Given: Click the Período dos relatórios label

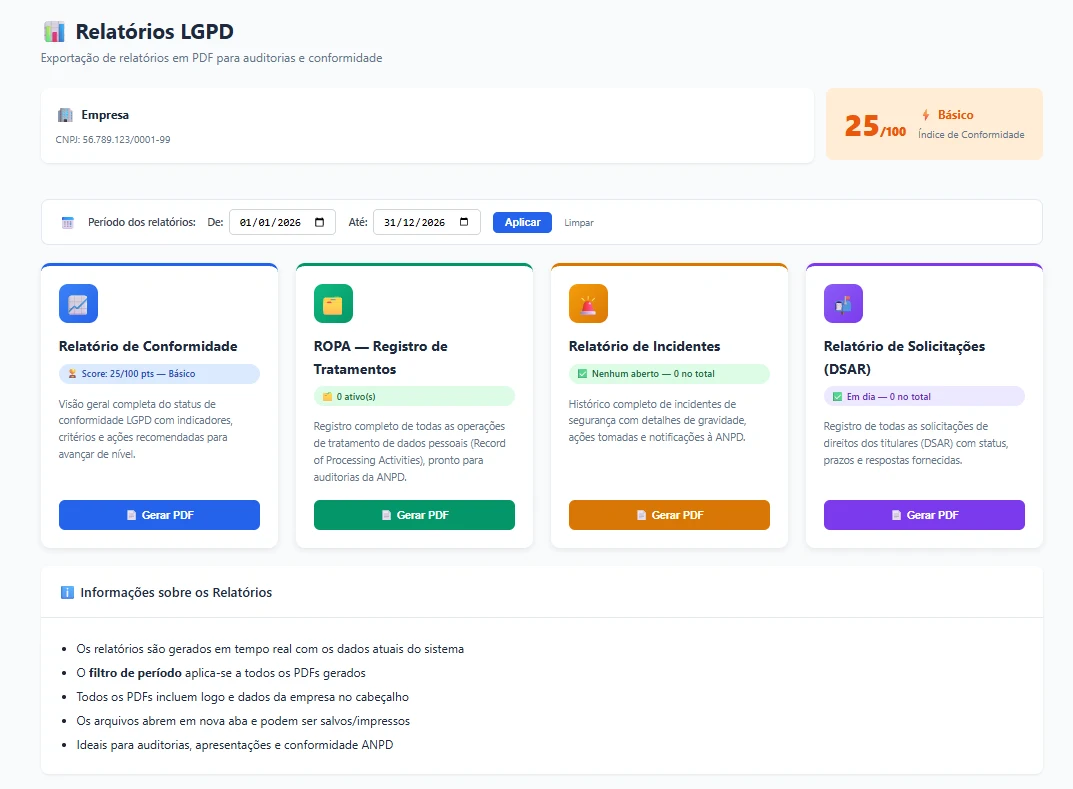Looking at the screenshot, I should pos(142,222).
